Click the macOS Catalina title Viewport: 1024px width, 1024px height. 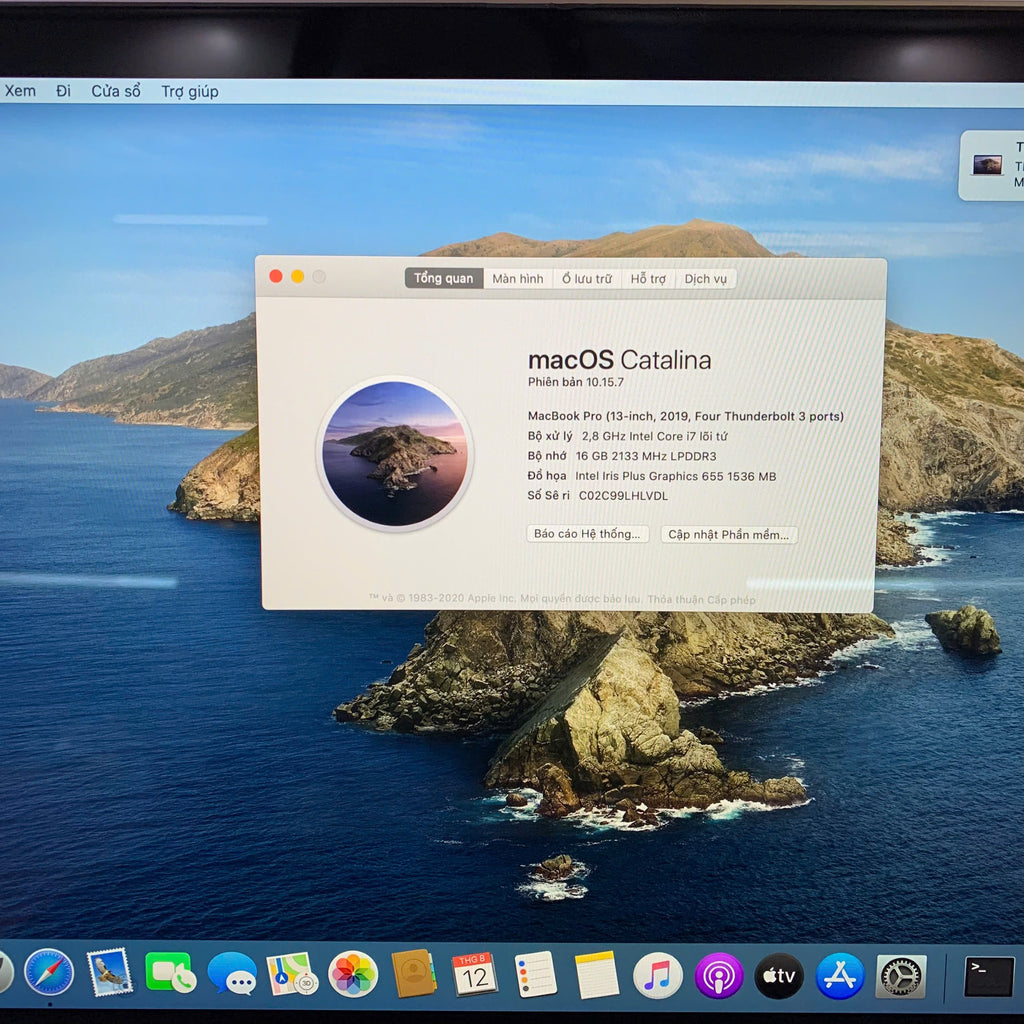pyautogui.click(x=619, y=360)
